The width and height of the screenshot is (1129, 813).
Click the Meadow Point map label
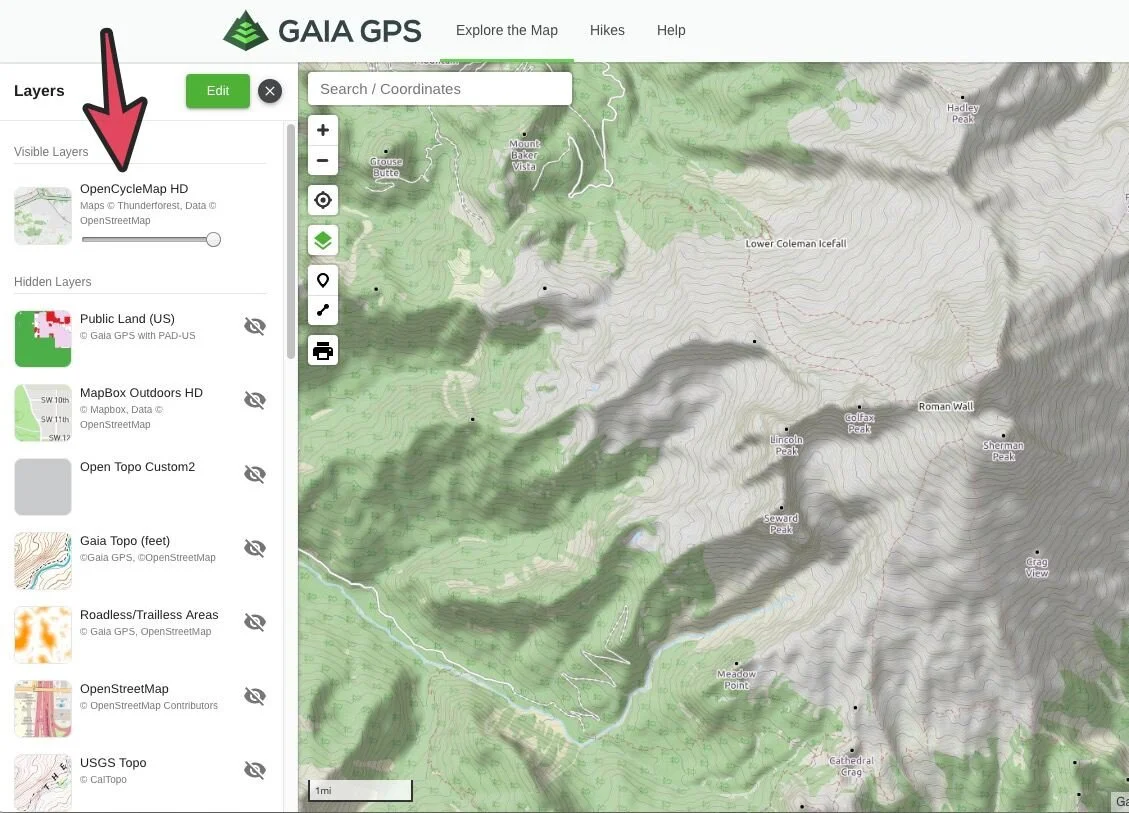(737, 680)
